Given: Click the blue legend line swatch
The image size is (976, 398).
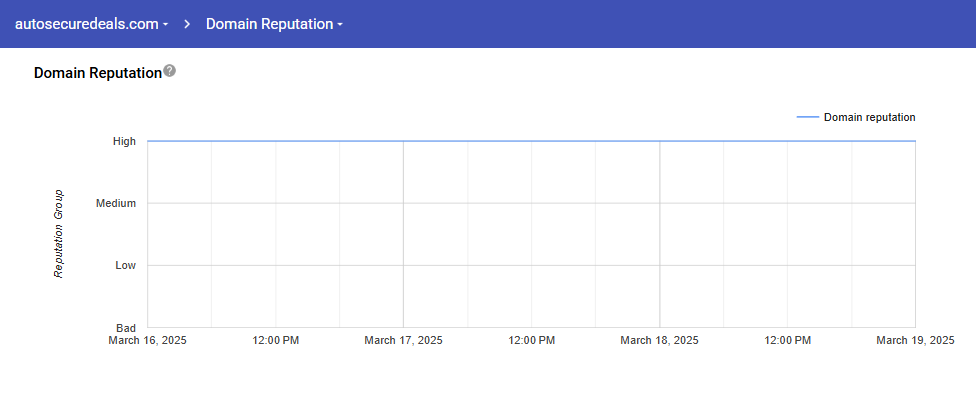Looking at the screenshot, I should (x=807, y=117).
